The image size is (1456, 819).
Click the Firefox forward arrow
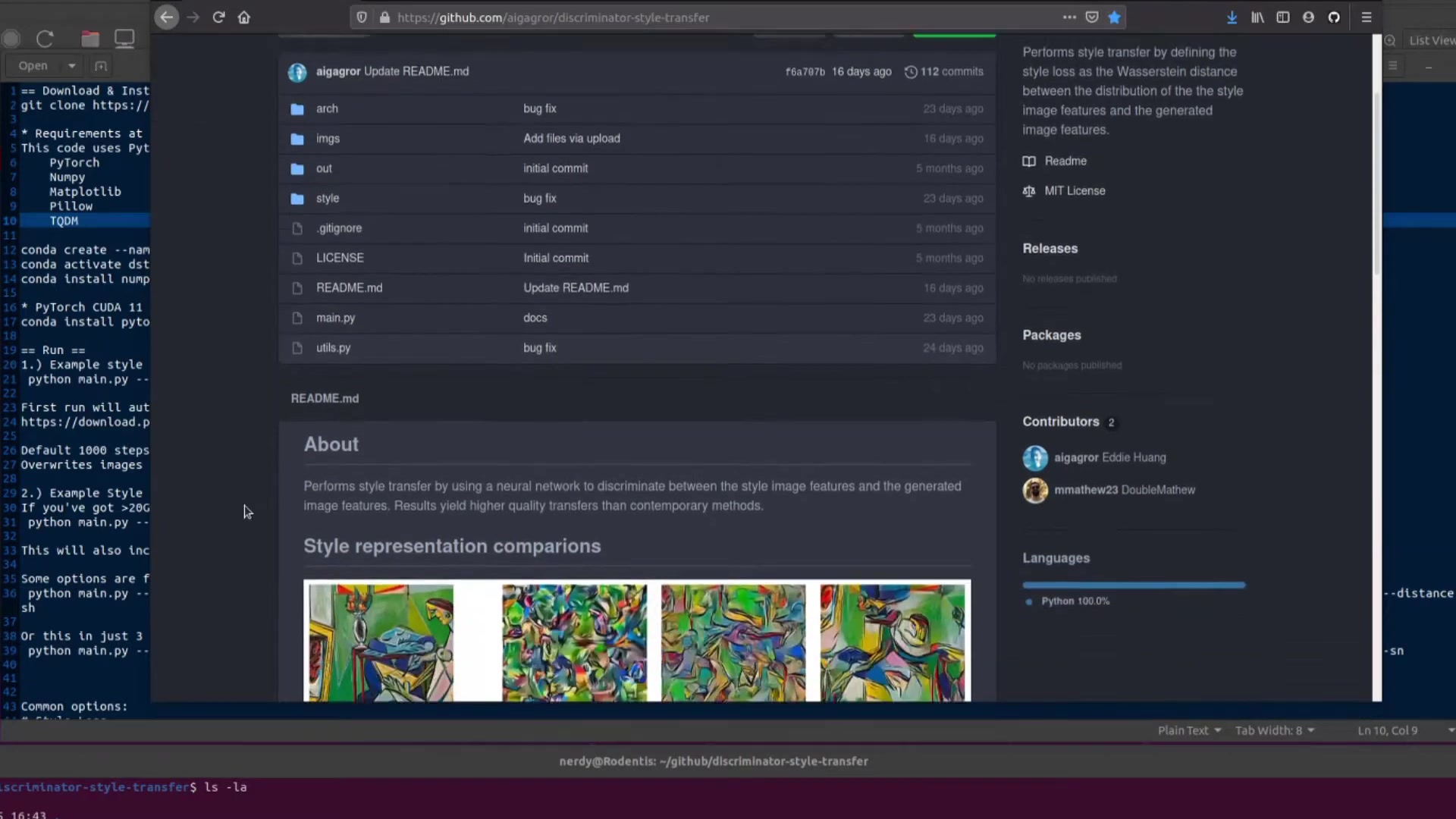(193, 17)
